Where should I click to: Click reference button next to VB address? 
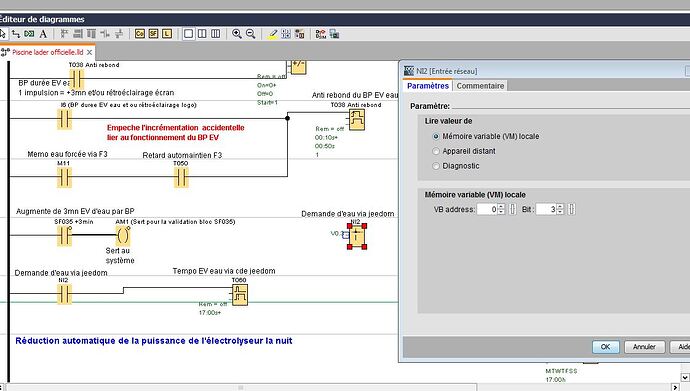click(x=513, y=209)
